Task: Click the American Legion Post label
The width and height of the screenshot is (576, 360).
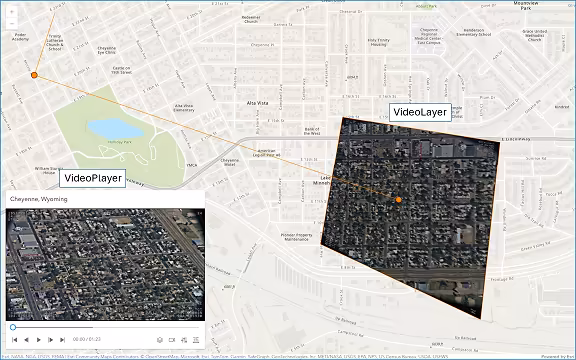Action: [x=266, y=153]
